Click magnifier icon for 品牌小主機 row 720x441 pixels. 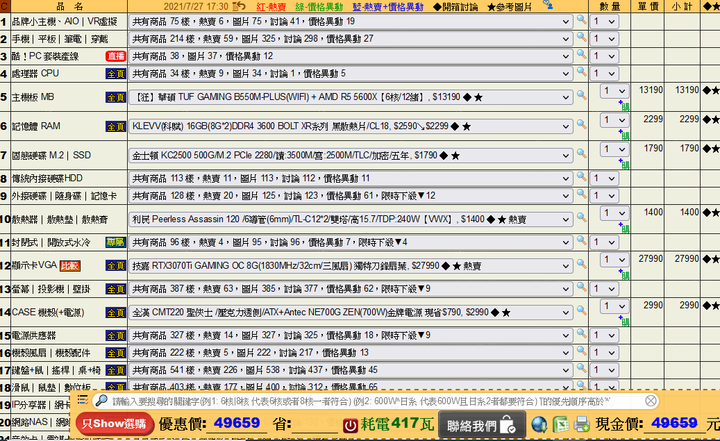pyautogui.click(x=581, y=20)
